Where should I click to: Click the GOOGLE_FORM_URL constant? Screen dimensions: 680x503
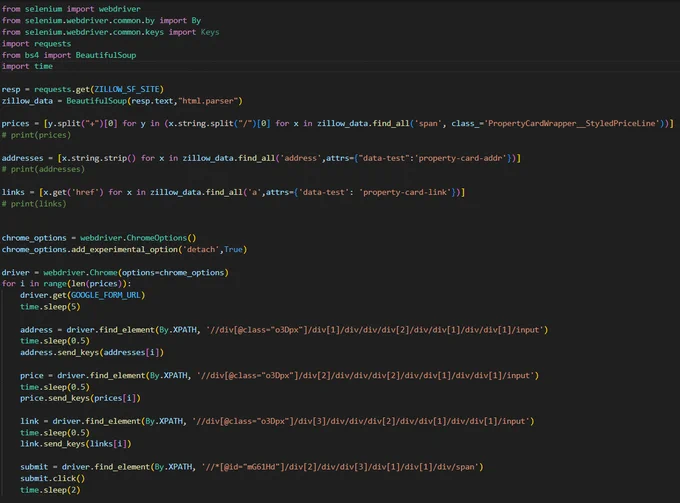click(106, 295)
